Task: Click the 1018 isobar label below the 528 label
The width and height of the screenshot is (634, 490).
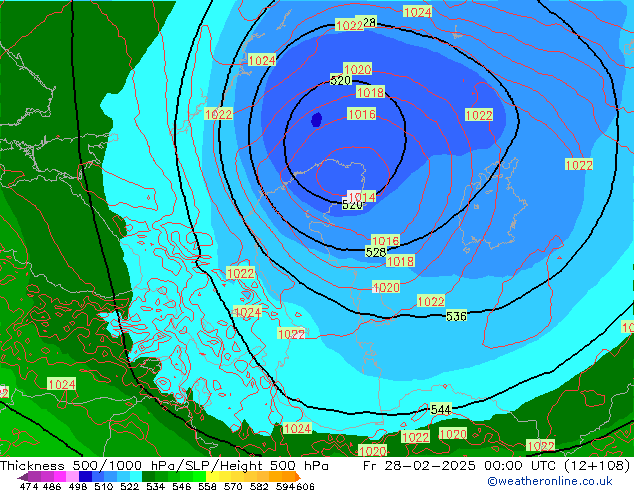Action: coord(400,261)
